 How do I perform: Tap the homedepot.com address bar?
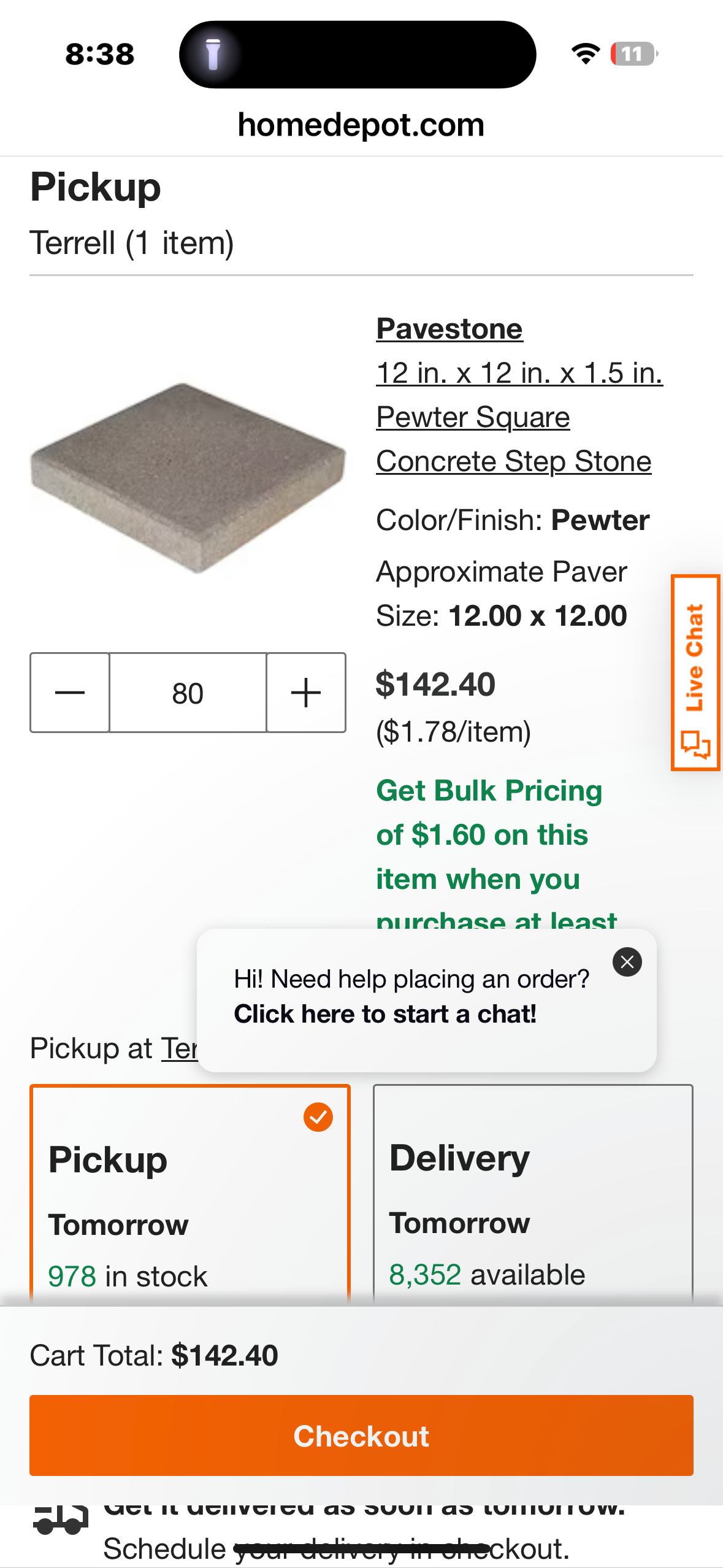[361, 125]
